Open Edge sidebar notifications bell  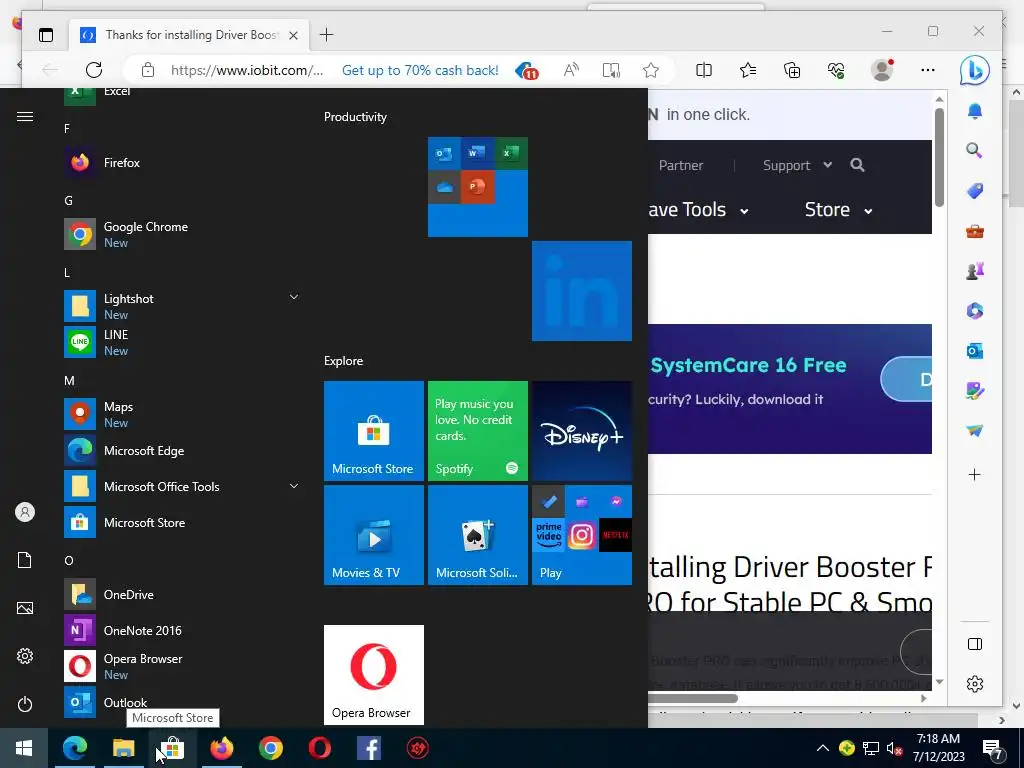pyautogui.click(x=974, y=111)
